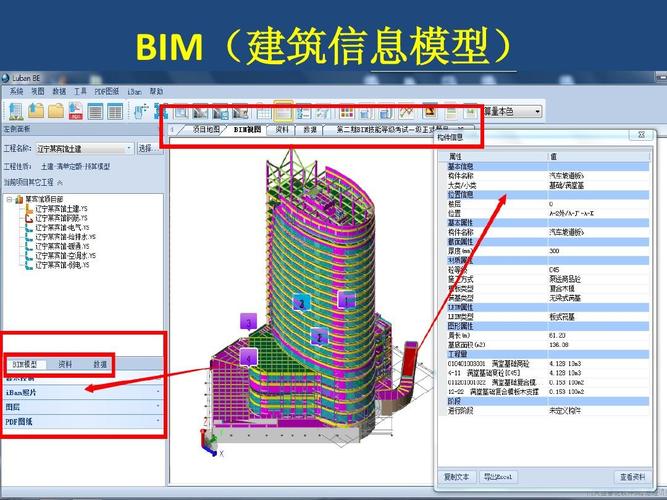Click the 复制文本 button
Screen dimensions: 667x500
point(456,477)
